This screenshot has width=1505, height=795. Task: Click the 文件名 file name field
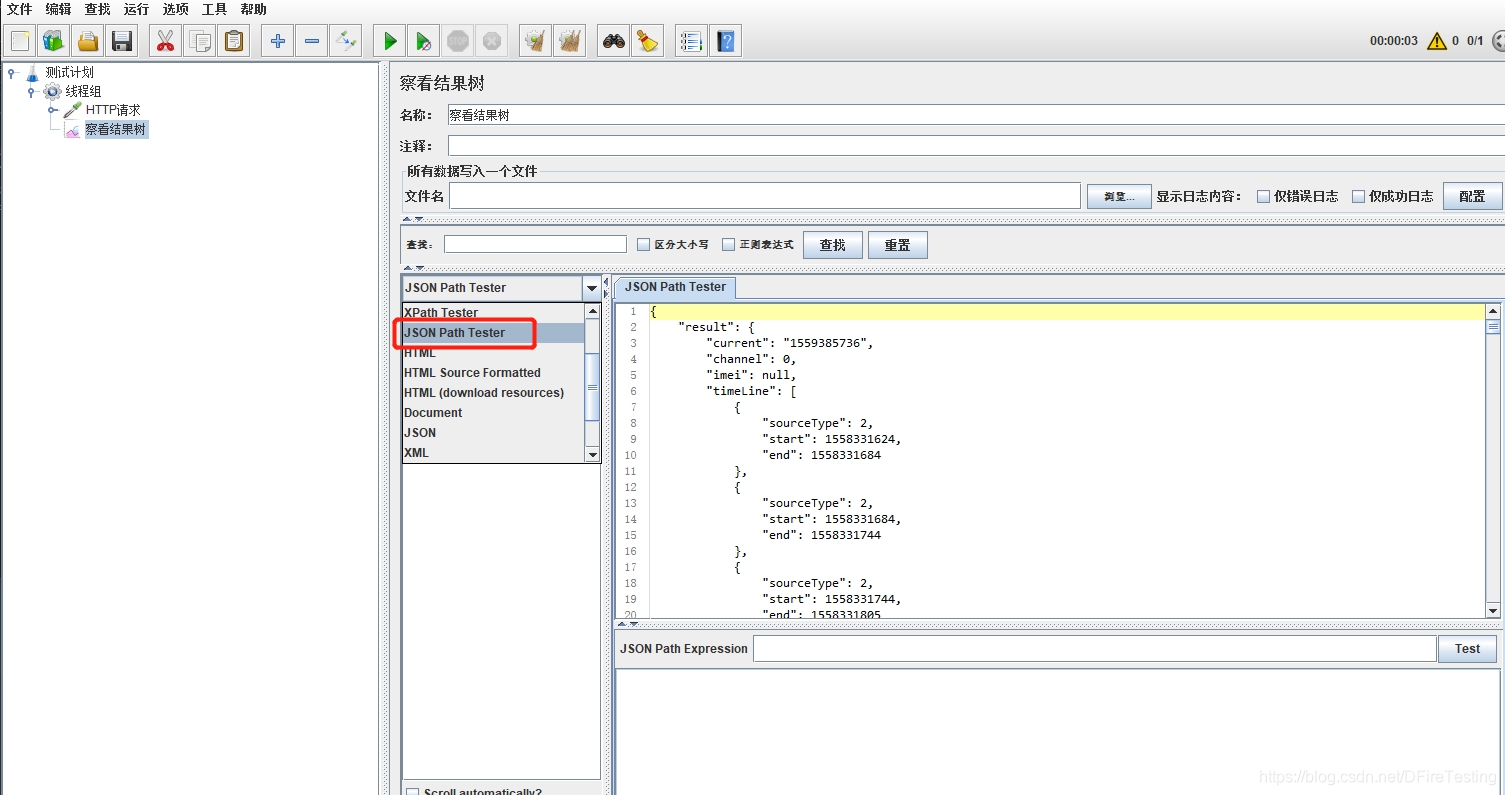[x=765, y=196]
